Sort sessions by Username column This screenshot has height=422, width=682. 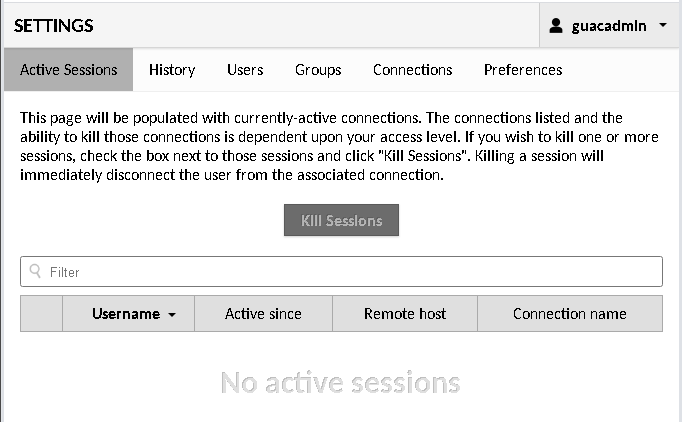128,314
